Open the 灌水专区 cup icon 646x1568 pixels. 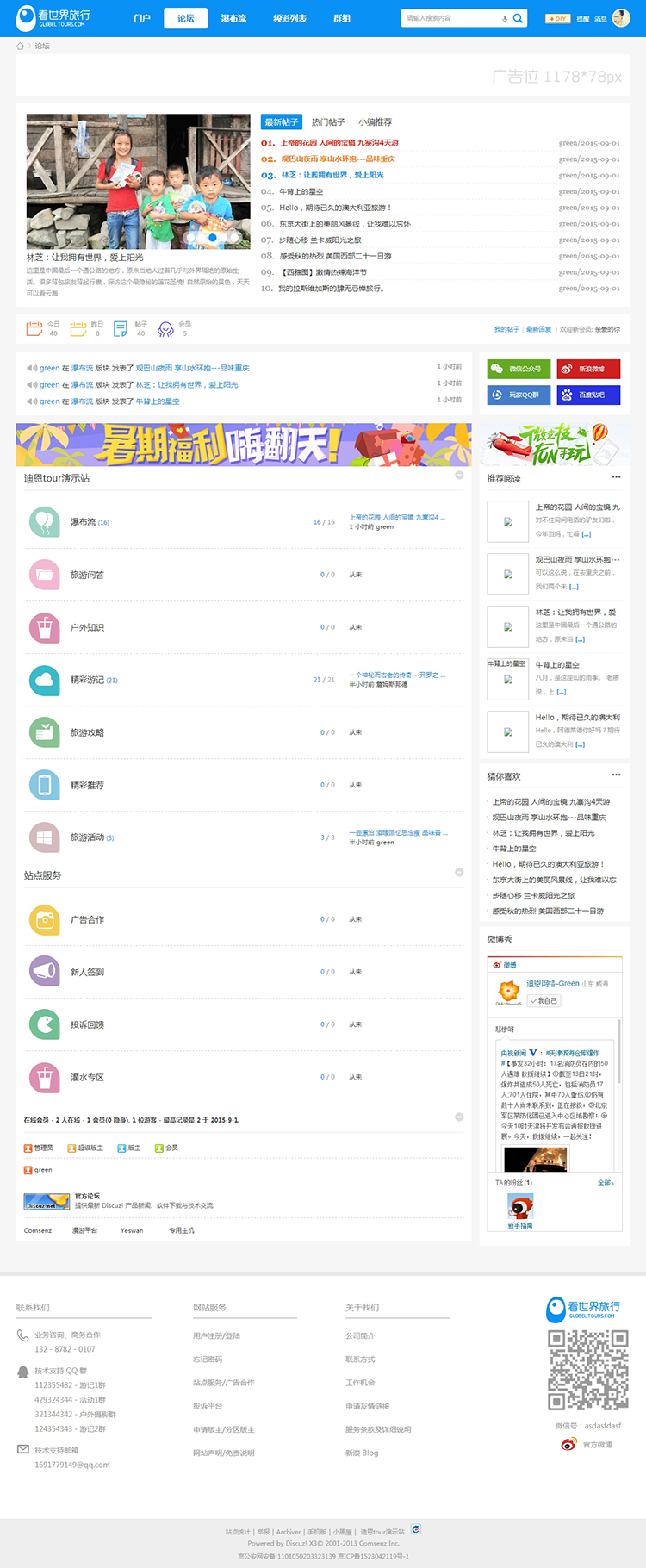click(x=44, y=1077)
